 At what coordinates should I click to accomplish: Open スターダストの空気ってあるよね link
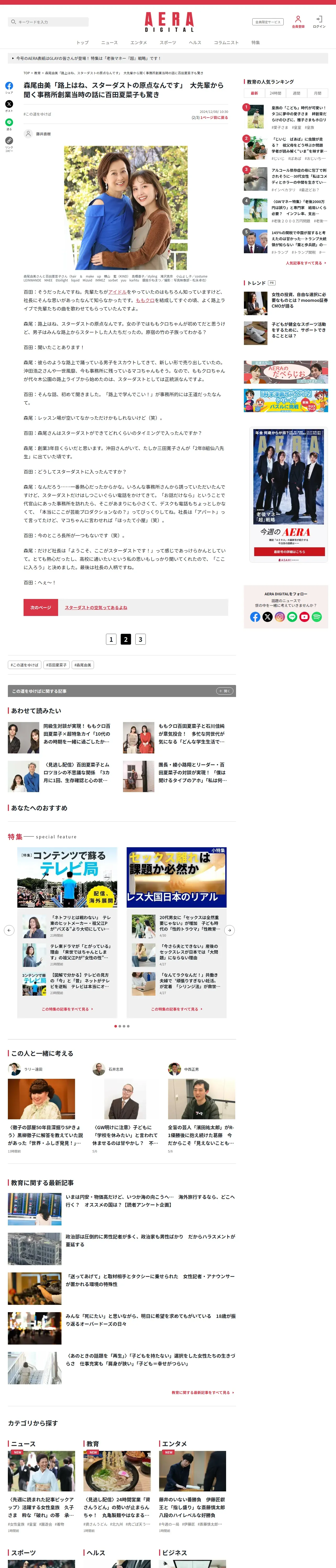point(96,608)
